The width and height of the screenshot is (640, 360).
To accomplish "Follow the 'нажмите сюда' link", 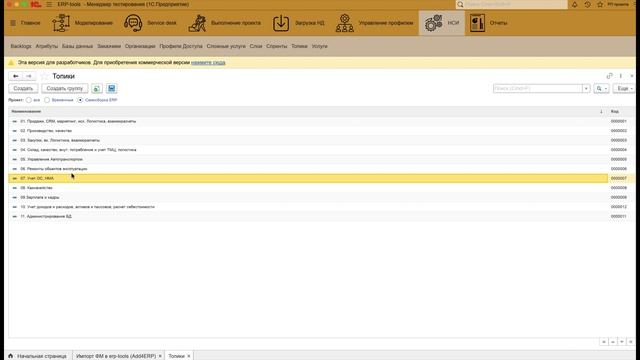I will point(208,62).
